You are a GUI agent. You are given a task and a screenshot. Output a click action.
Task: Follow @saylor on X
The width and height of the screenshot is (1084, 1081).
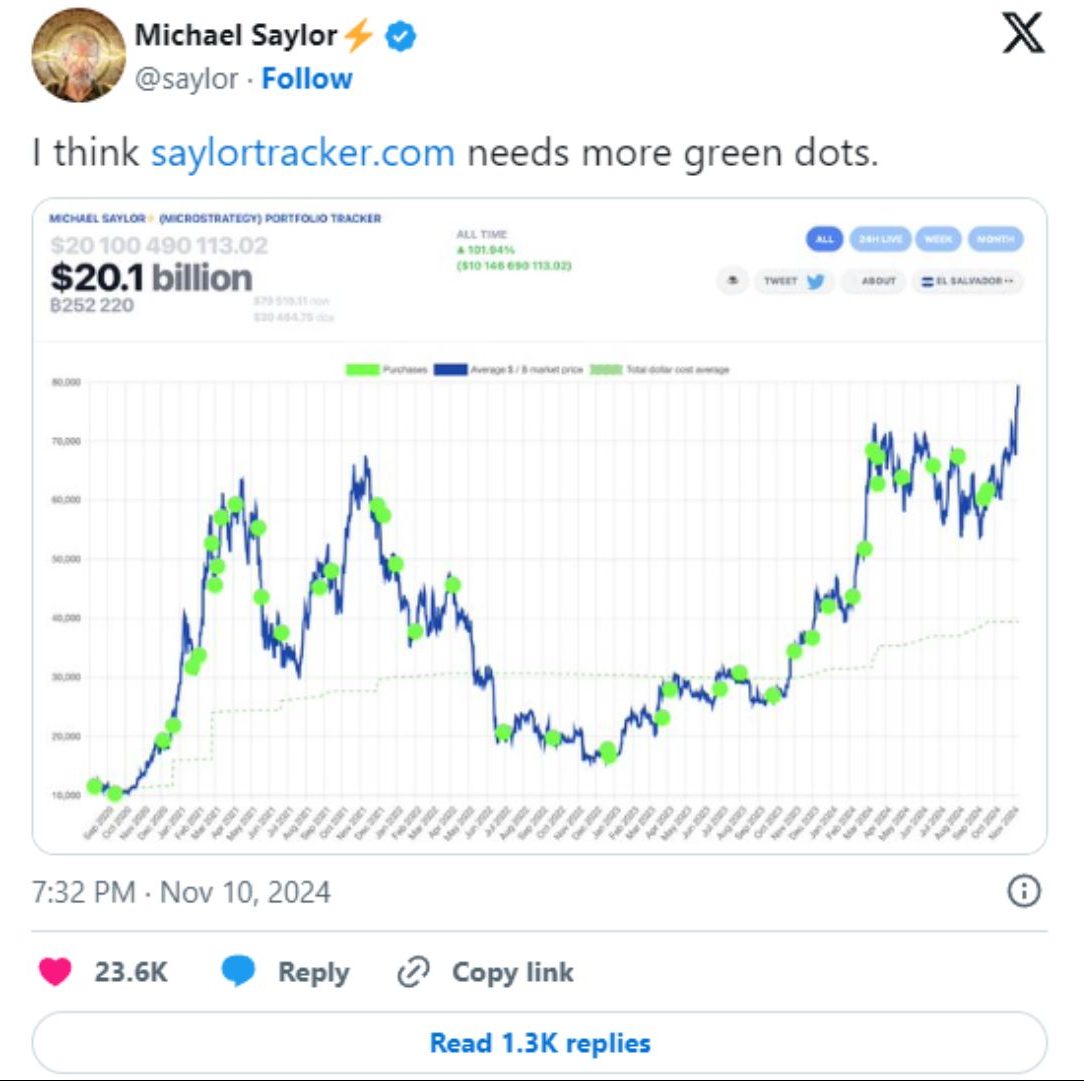tap(306, 78)
